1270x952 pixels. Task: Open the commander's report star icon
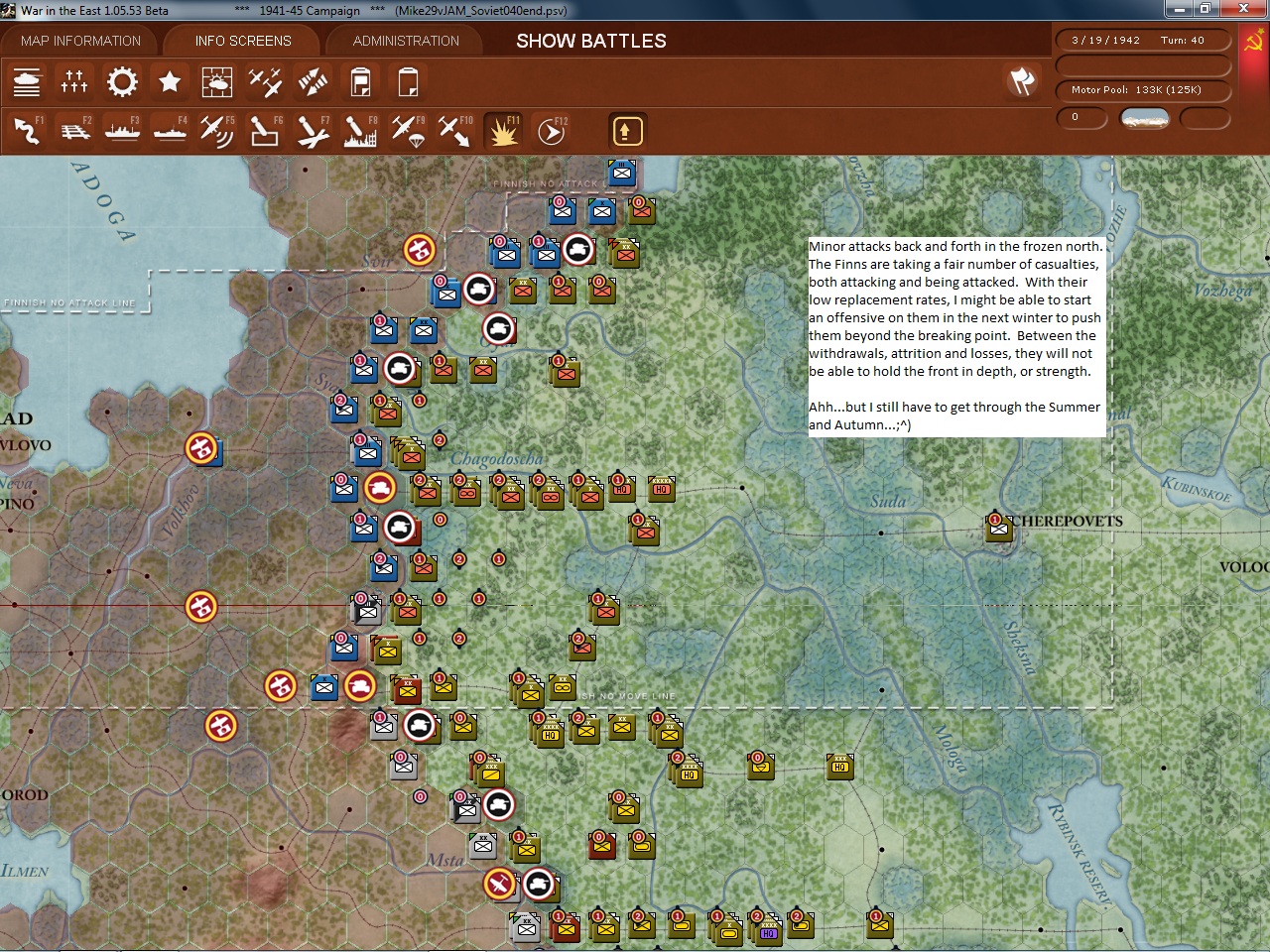coord(170,81)
